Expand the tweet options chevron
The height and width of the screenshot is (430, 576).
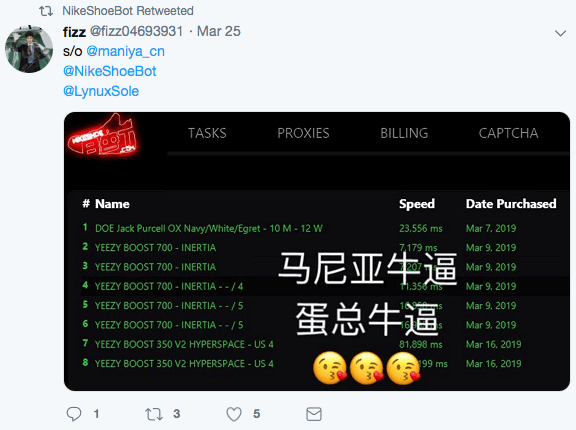tap(560, 33)
